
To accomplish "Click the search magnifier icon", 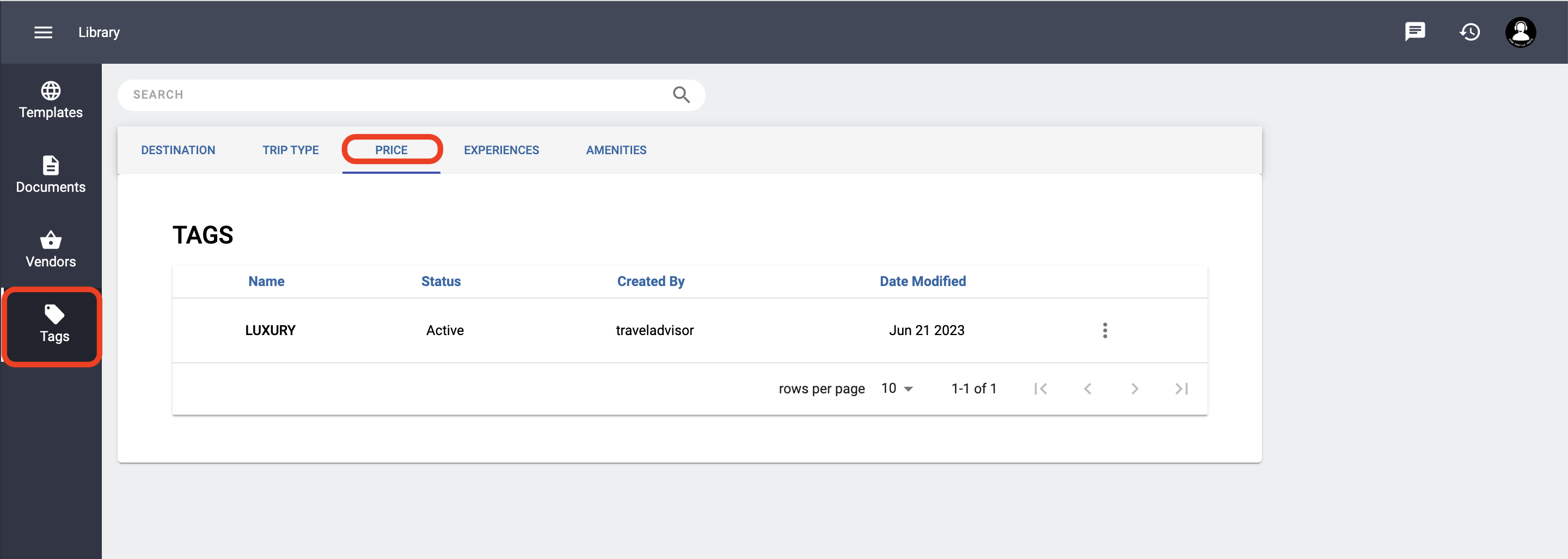I will [x=681, y=94].
